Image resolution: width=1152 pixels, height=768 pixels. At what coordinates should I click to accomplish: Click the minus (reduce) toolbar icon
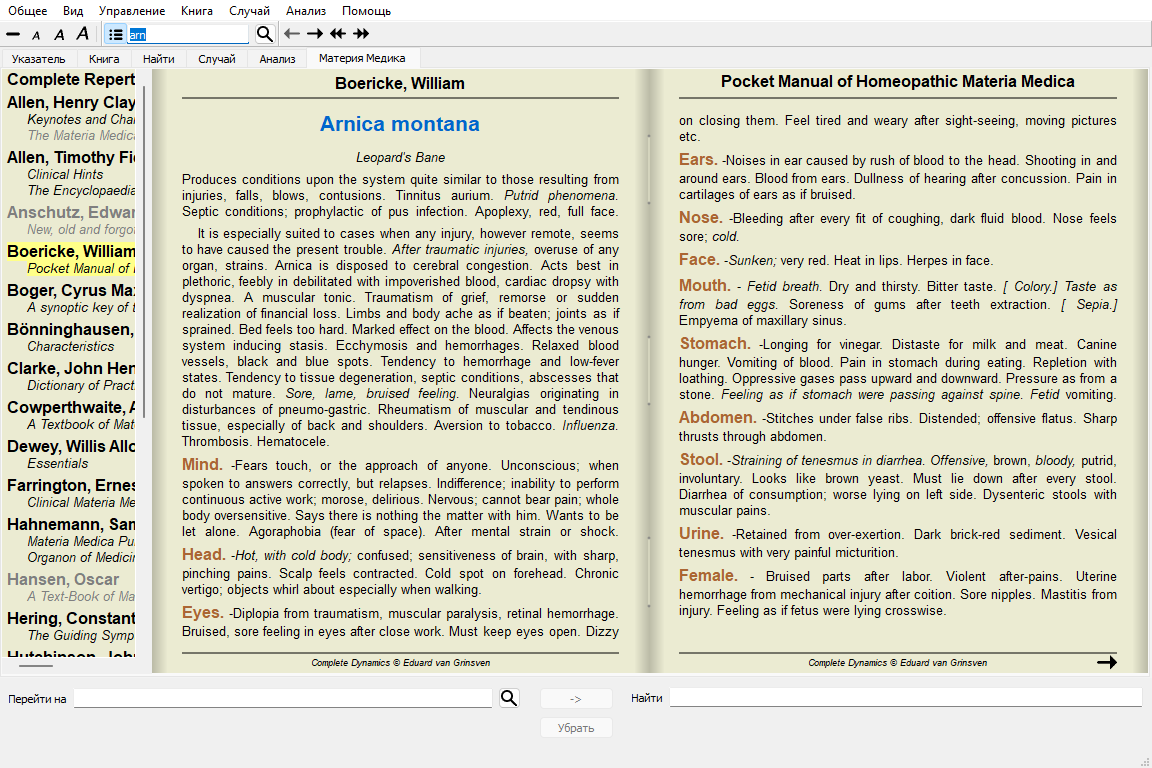[x=13, y=34]
